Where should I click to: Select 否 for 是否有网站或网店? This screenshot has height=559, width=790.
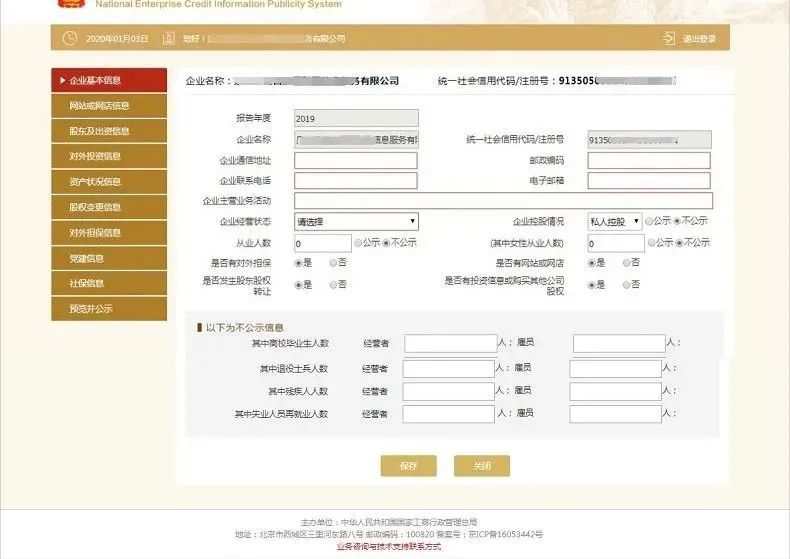(626, 263)
